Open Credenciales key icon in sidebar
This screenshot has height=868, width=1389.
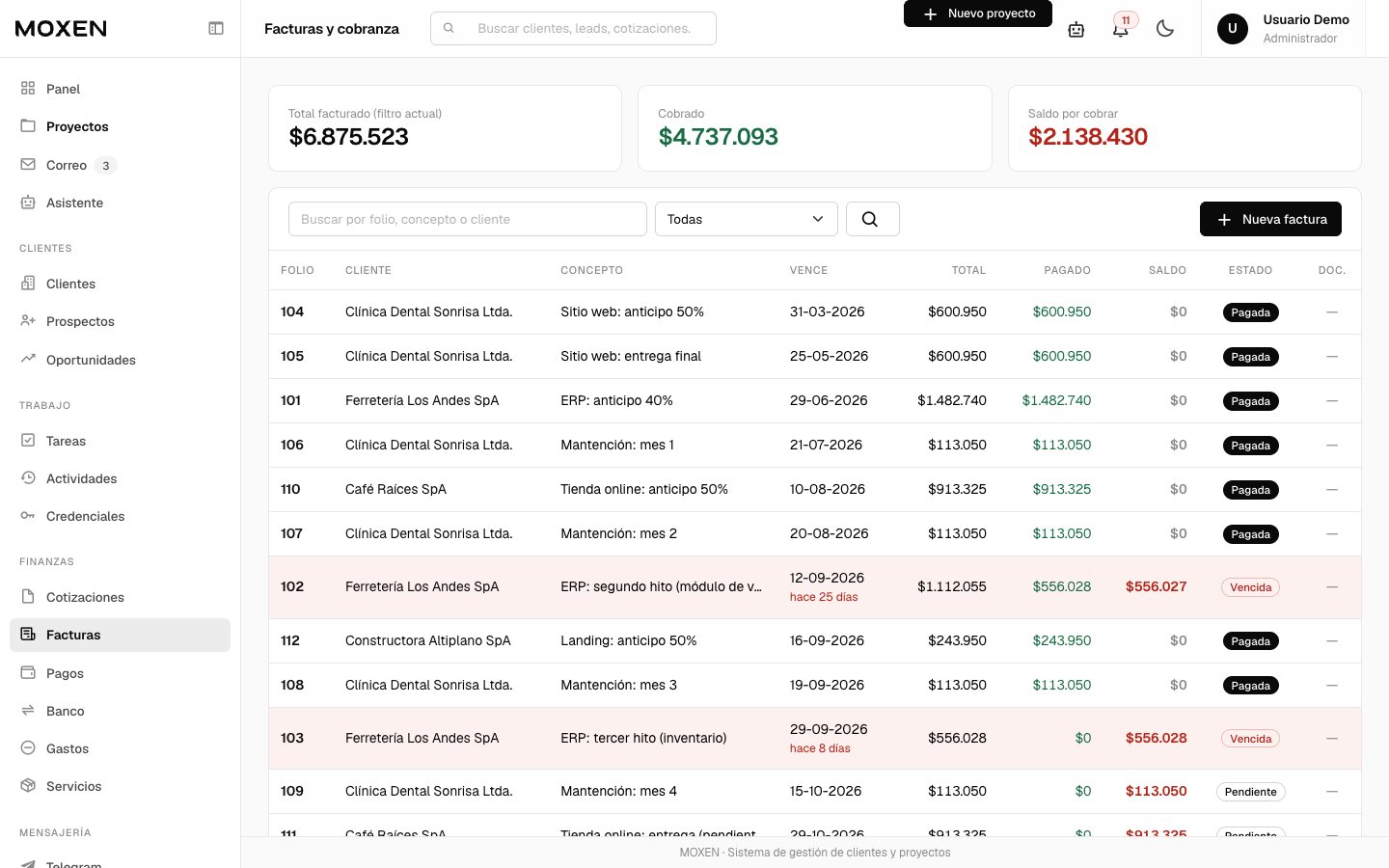pyautogui.click(x=28, y=516)
